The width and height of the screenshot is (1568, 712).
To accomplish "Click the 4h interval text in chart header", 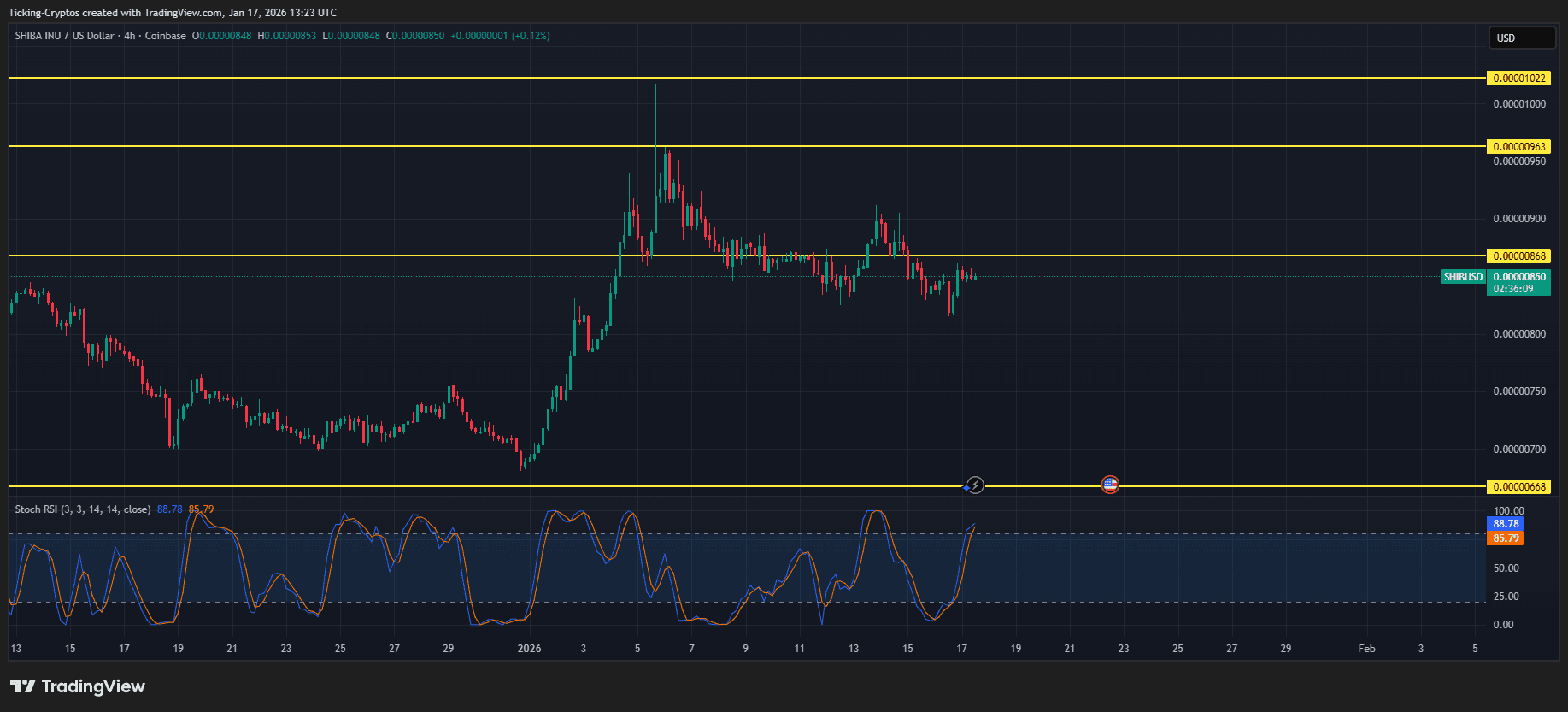I will coord(130,36).
